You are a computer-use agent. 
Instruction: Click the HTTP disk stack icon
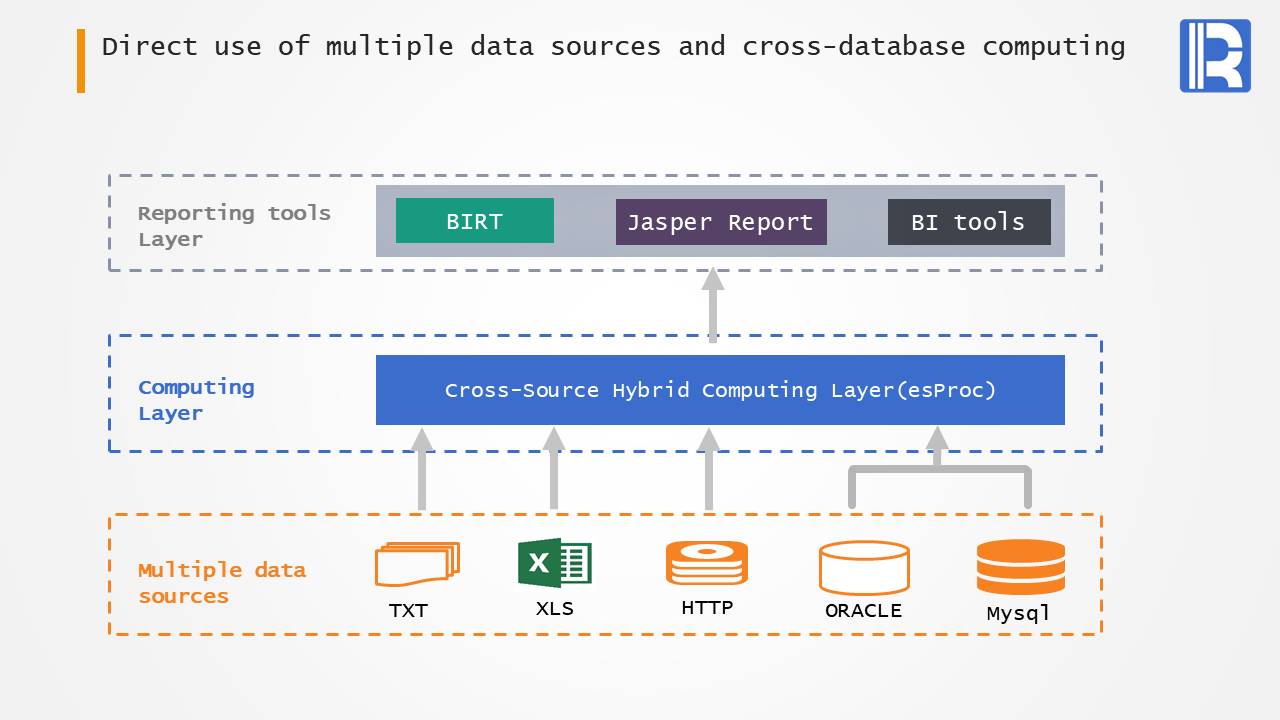pos(707,563)
